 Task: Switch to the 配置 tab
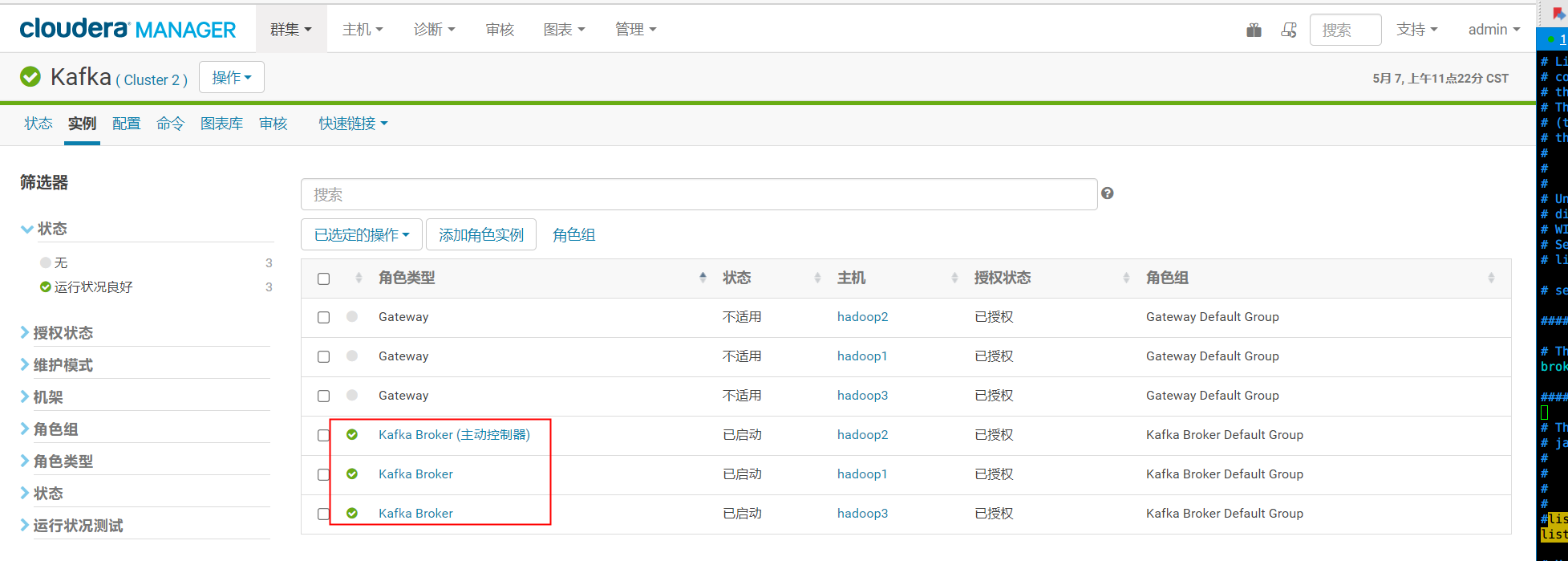[126, 123]
